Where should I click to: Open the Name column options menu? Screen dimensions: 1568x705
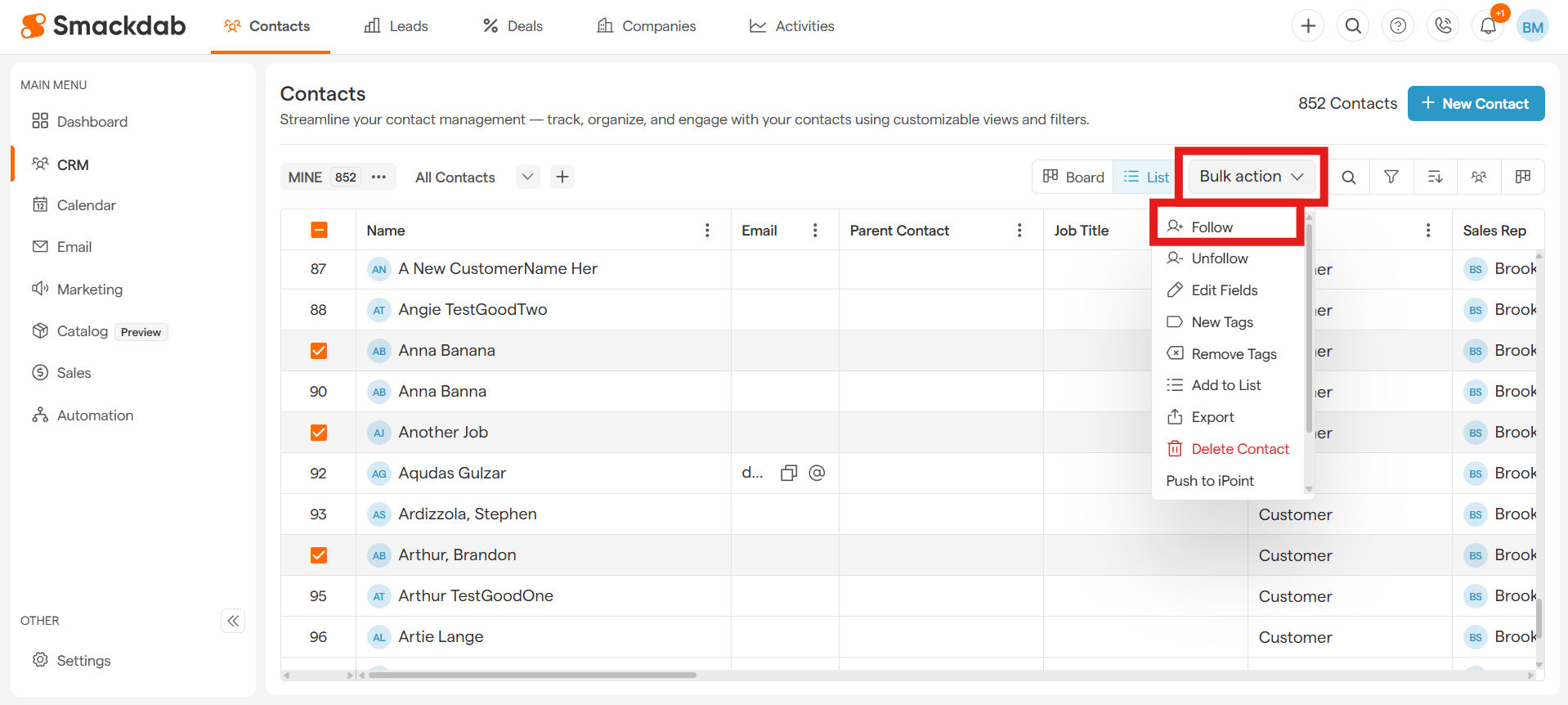click(x=707, y=231)
